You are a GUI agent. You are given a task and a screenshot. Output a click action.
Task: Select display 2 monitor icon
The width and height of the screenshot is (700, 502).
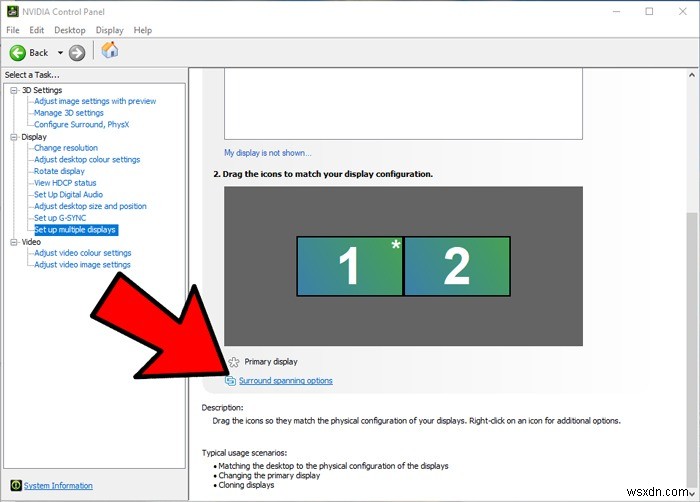pos(457,266)
